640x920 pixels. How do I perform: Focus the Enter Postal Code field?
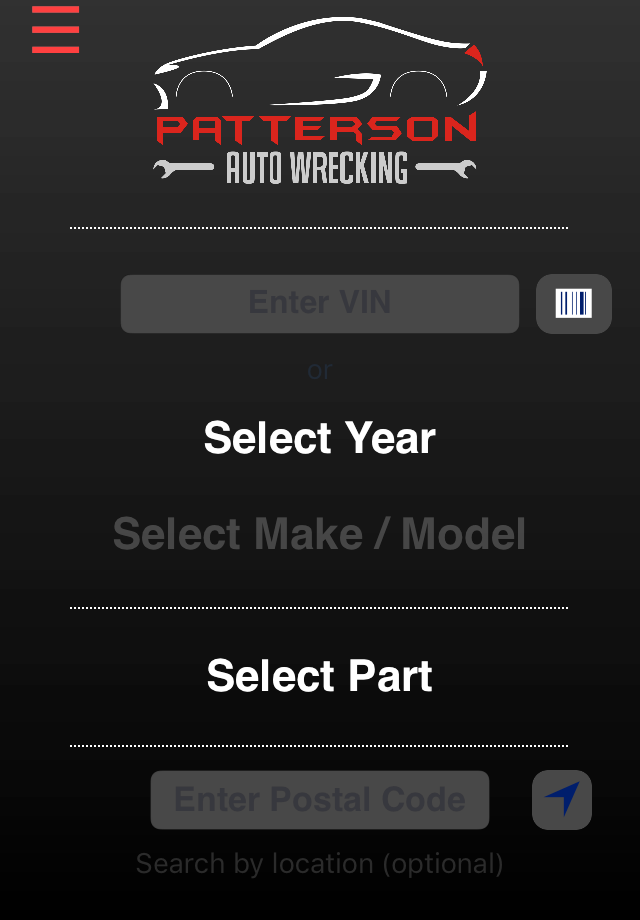[320, 799]
